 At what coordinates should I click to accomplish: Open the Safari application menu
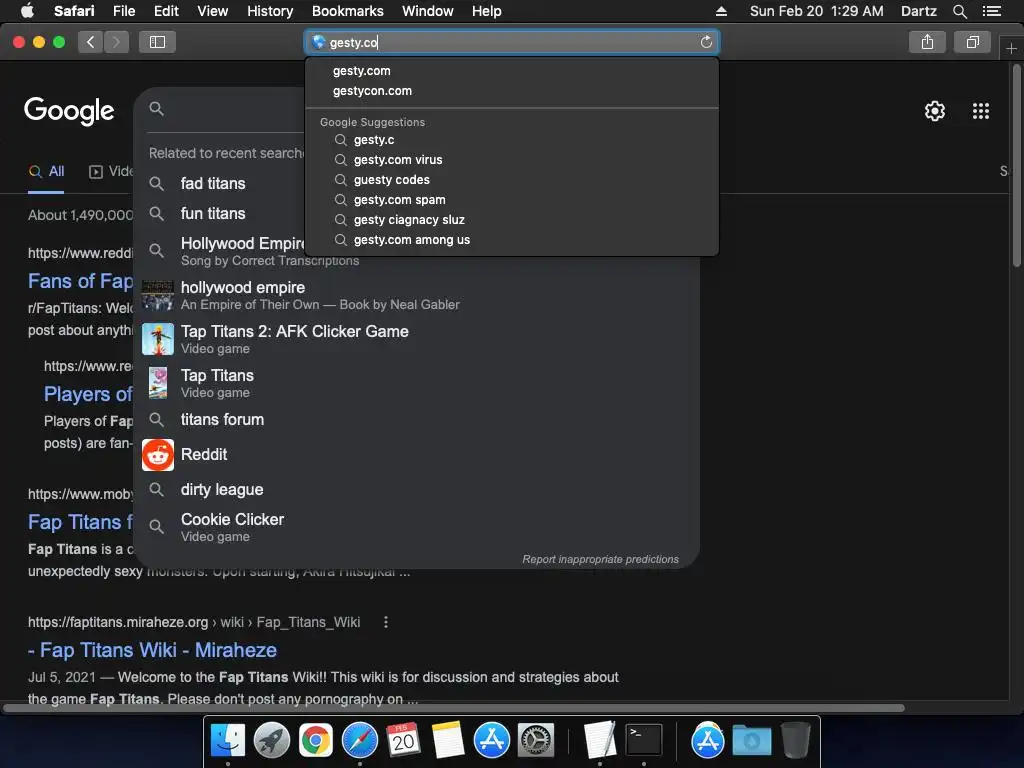74,11
